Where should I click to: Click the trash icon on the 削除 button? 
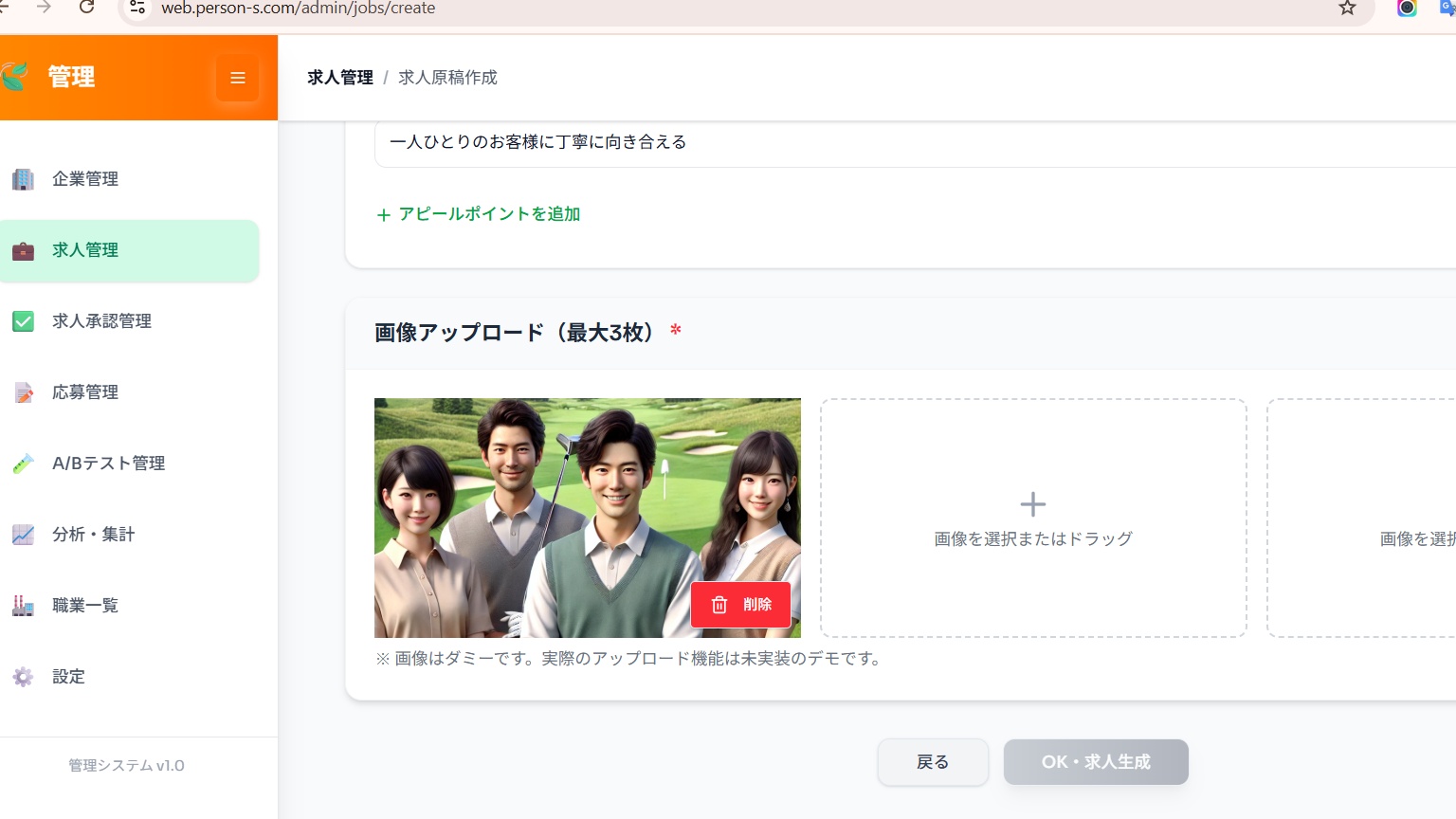(x=719, y=605)
